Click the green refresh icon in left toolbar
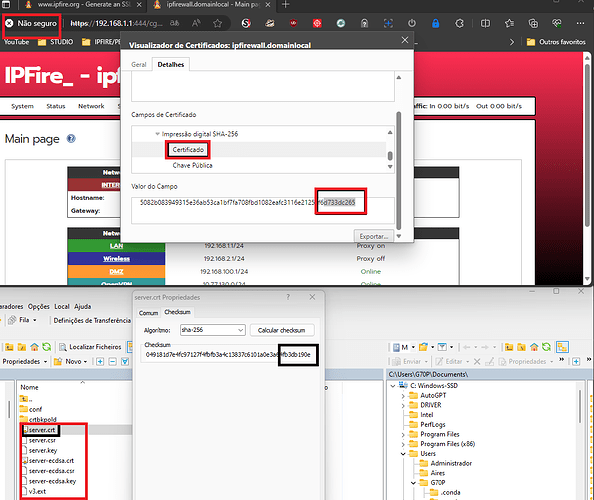 [x=47, y=347]
